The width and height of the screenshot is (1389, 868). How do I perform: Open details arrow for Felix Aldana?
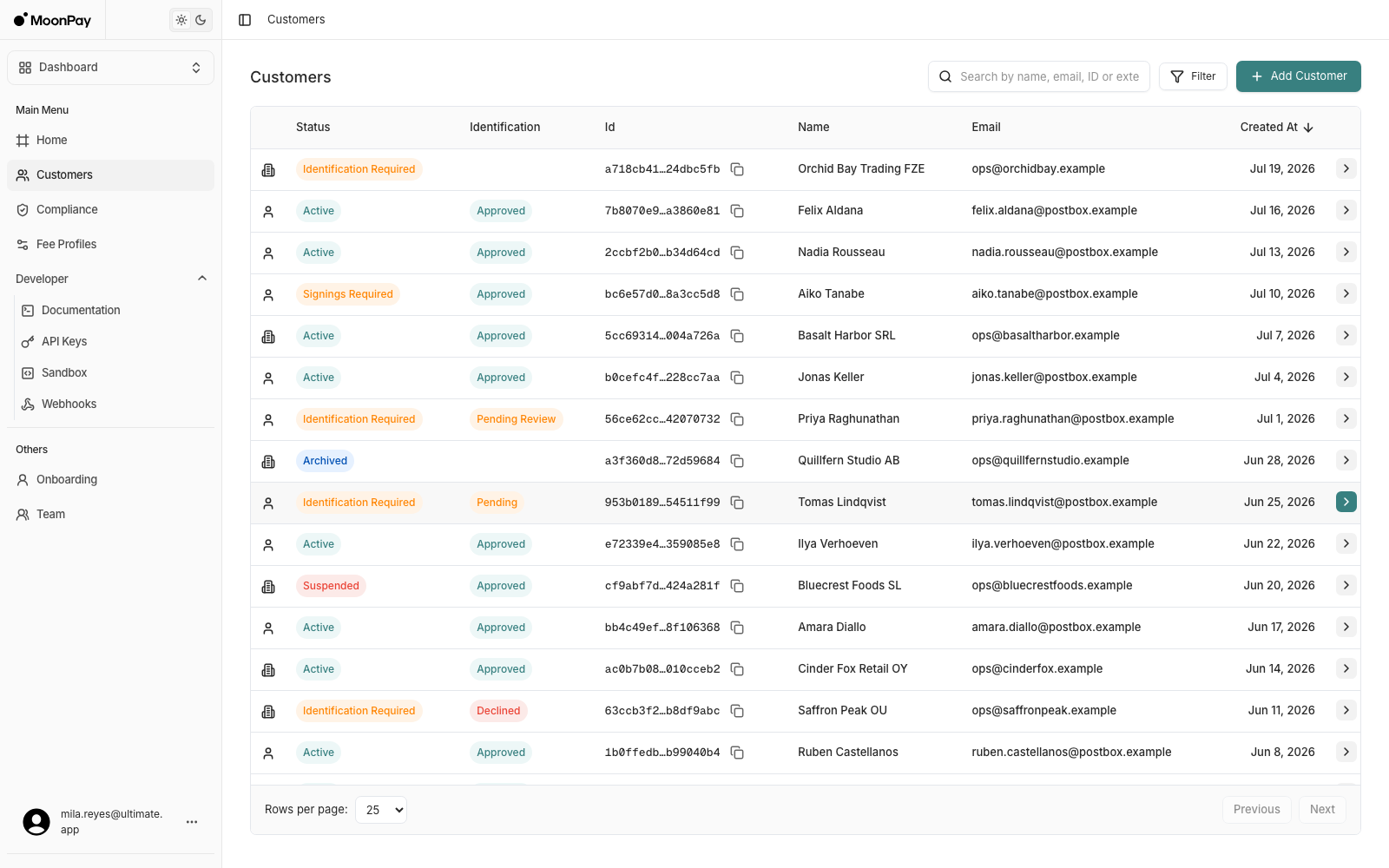click(x=1346, y=210)
